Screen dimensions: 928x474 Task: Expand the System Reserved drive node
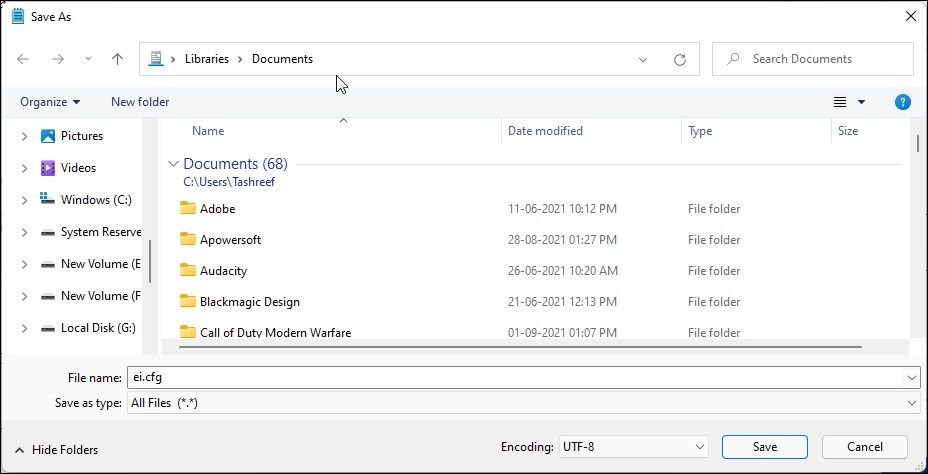(x=24, y=232)
